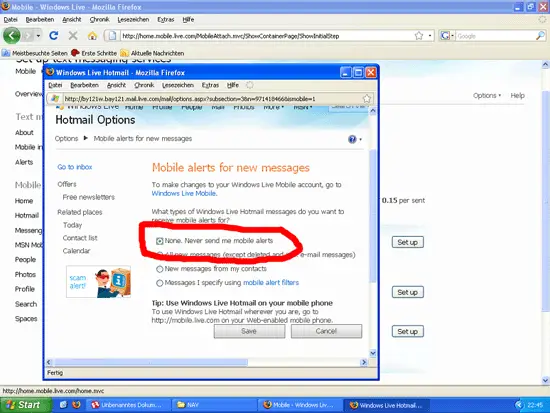Open the Extras menu in the Hotmail popup
This screenshot has width=550, height=413.
(210, 85)
